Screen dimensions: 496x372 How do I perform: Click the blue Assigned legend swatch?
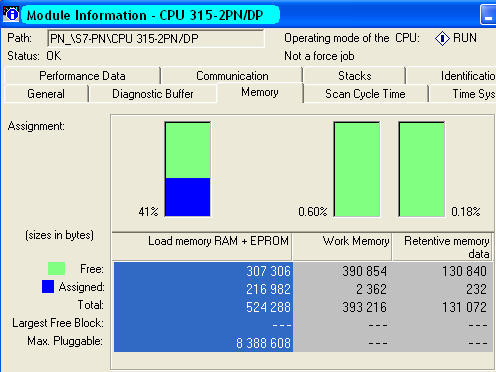click(48, 287)
